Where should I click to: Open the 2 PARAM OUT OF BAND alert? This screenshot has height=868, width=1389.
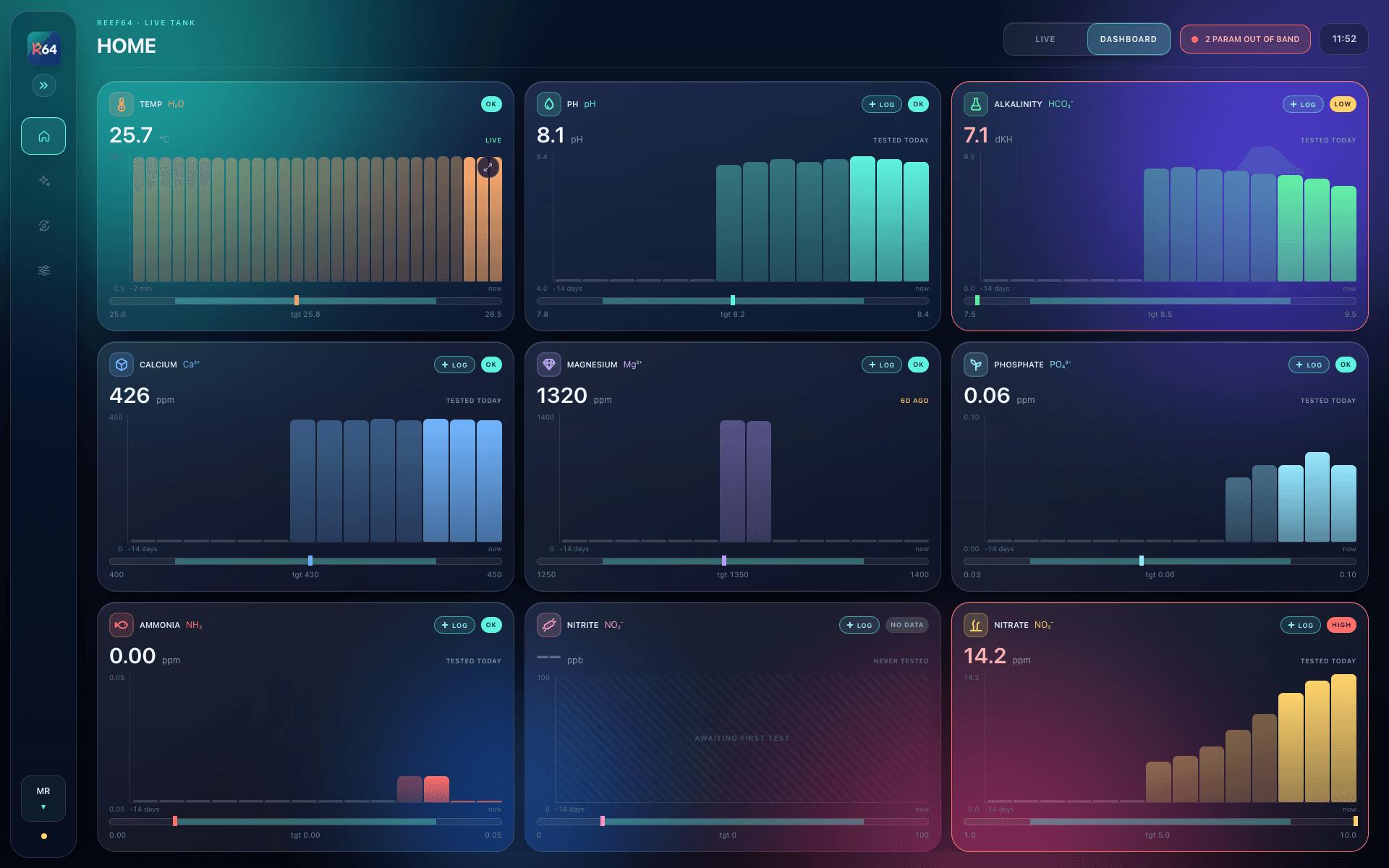click(1245, 39)
